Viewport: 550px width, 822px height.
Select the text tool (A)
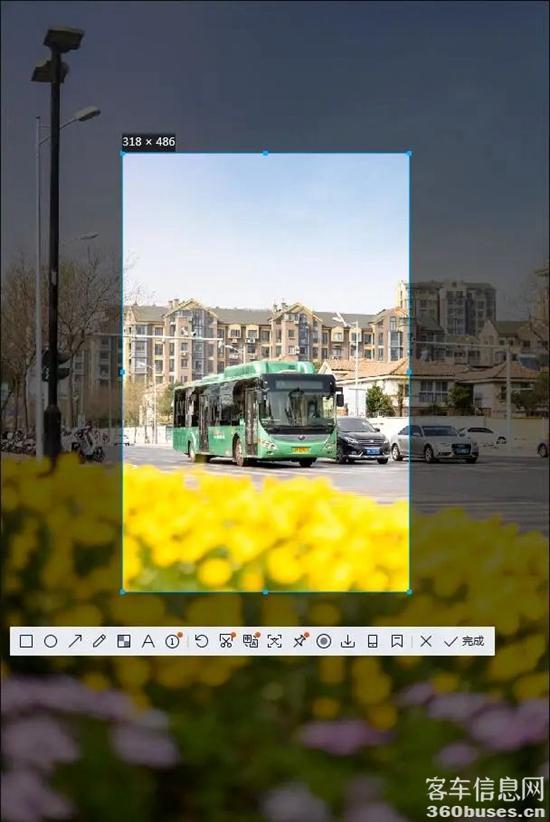148,641
